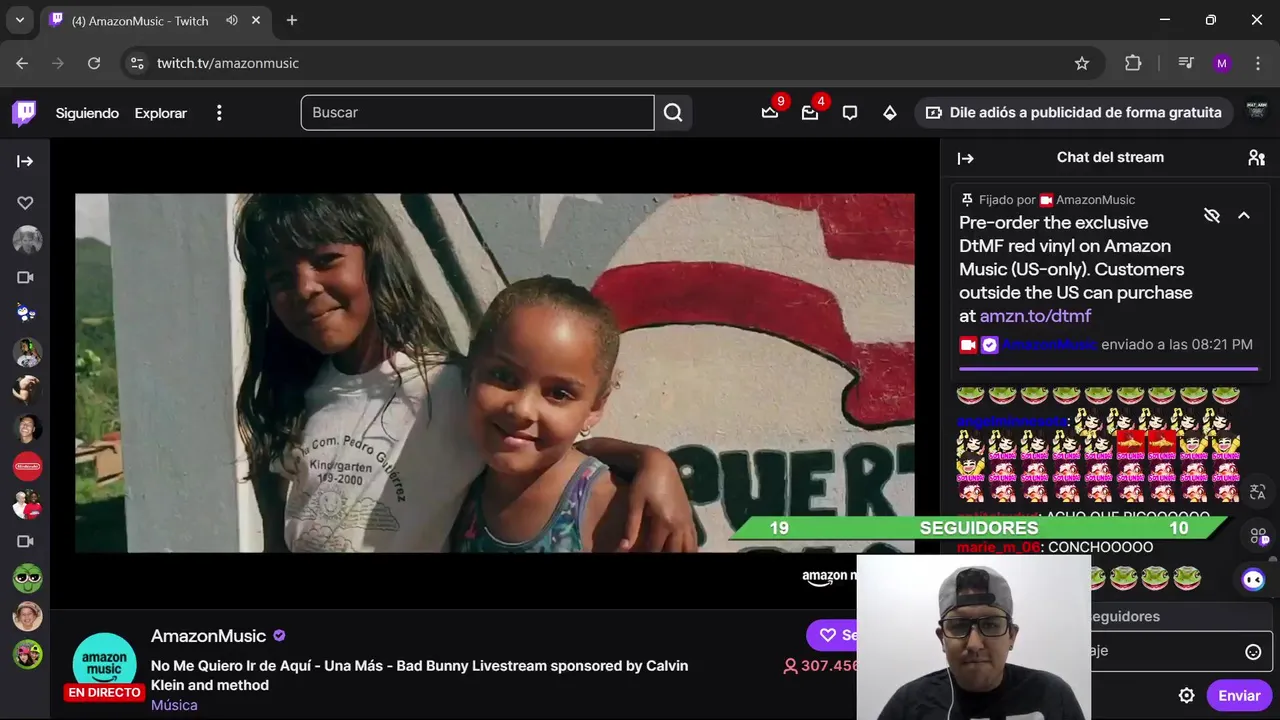Open notifications icon with the 4 badge
The width and height of the screenshot is (1280, 720).
[810, 113]
